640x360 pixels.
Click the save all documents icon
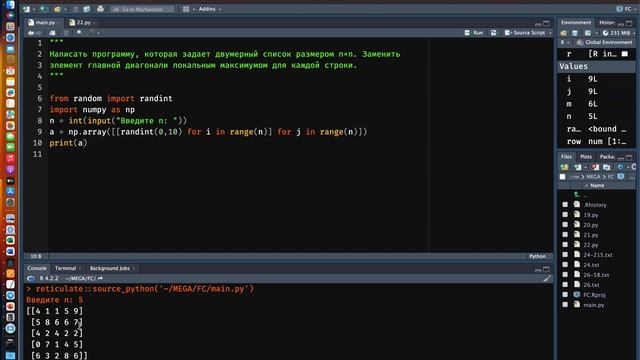coord(87,9)
